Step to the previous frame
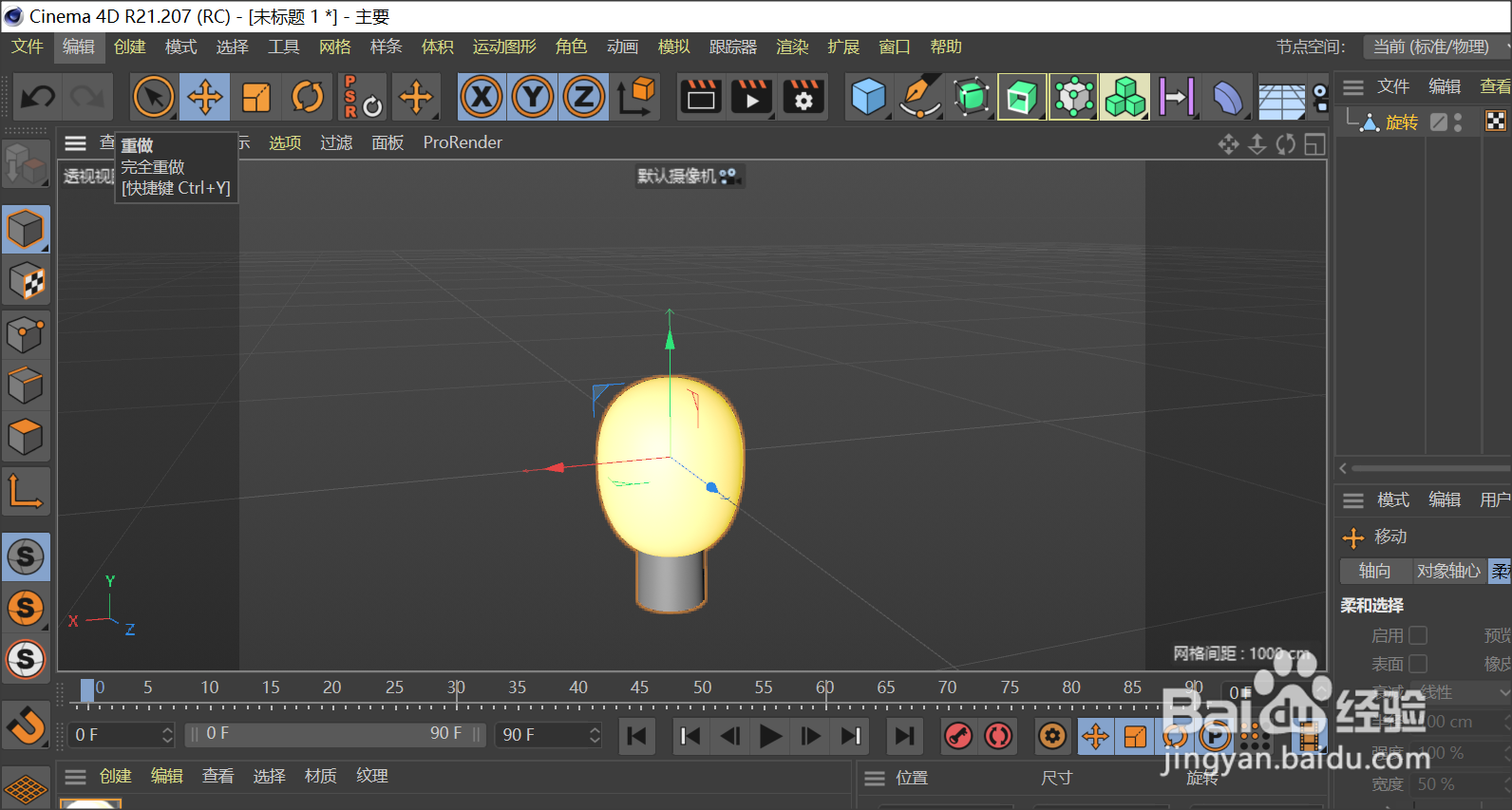This screenshot has height=810, width=1512. point(730,736)
